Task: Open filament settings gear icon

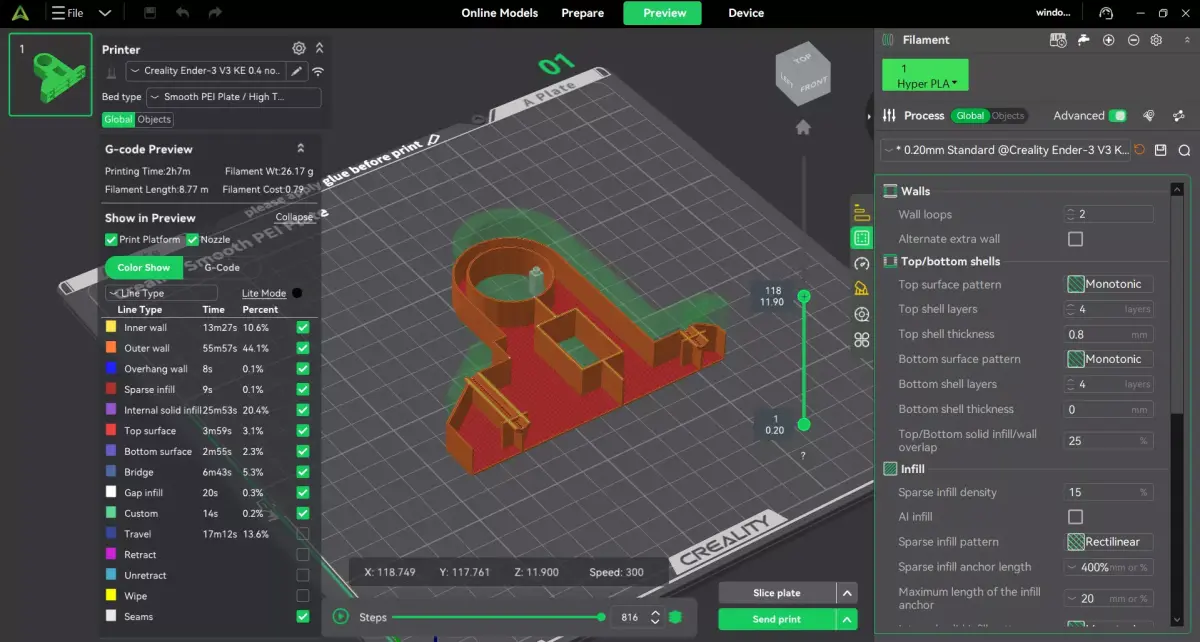Action: tap(1157, 40)
